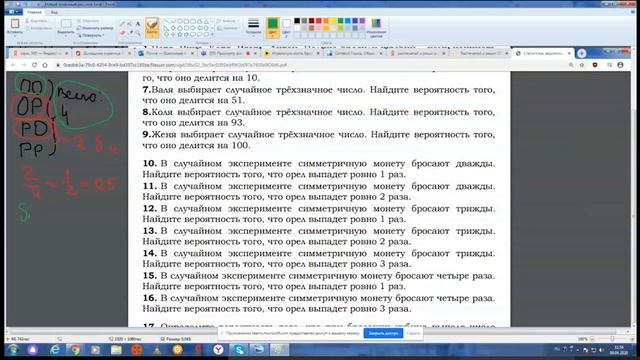Open the shape Fill dropdown

tap(227, 28)
